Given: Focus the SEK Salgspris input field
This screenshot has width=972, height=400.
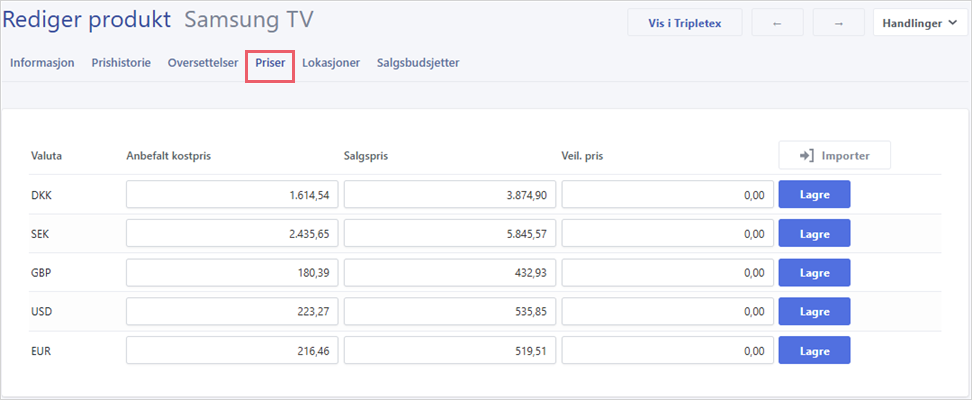Looking at the screenshot, I should (449, 233).
